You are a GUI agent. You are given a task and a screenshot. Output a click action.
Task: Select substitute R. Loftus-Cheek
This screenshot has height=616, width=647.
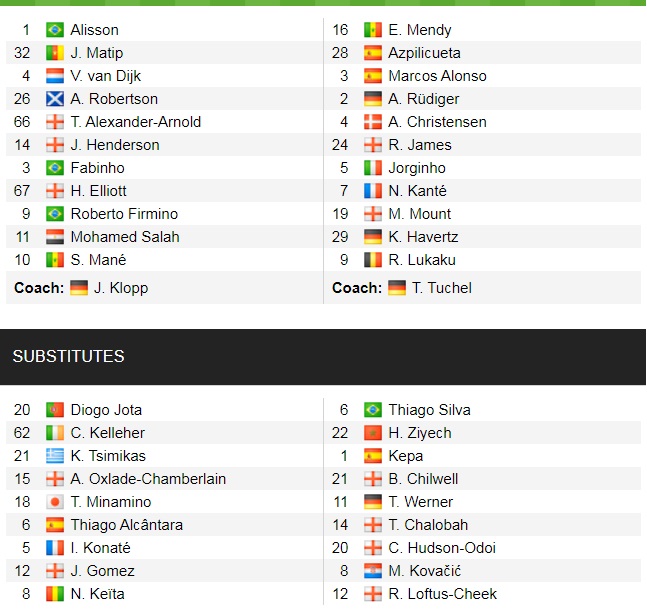442,594
